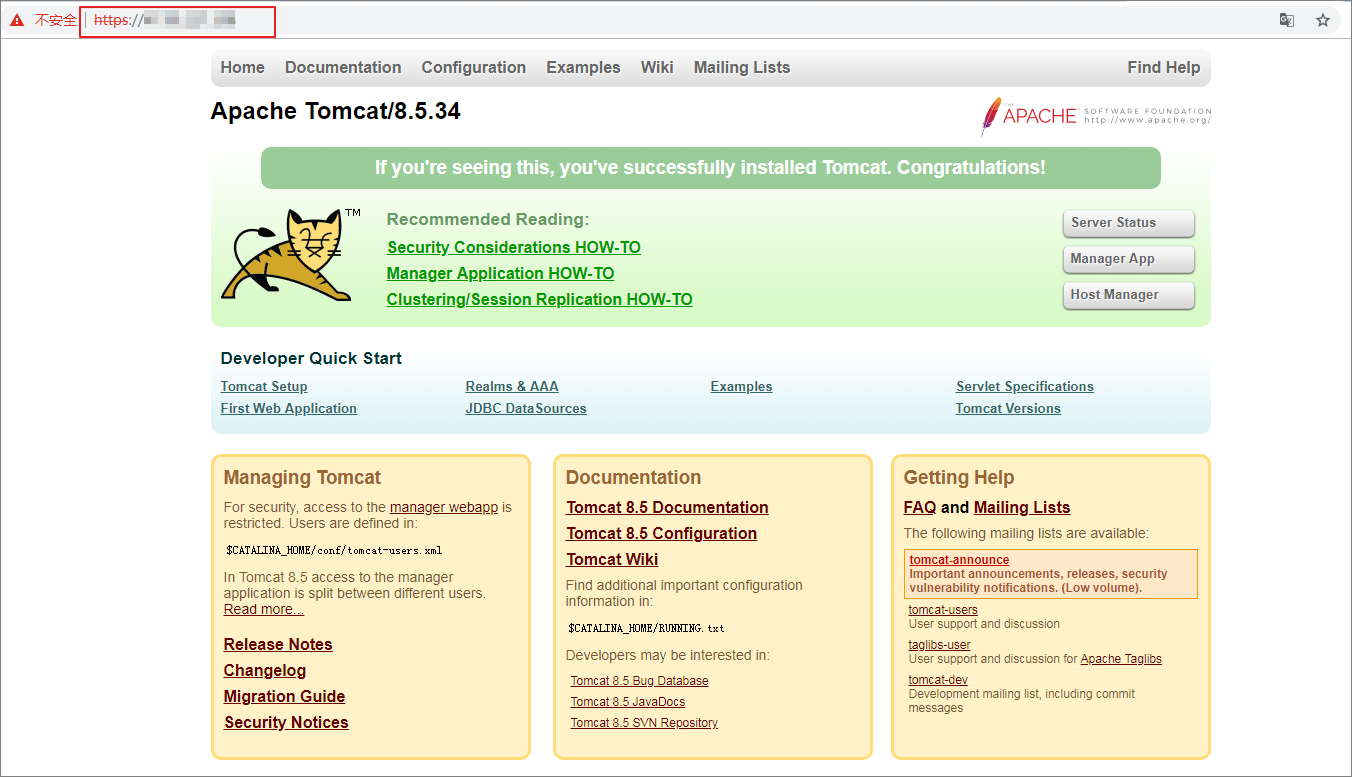The height and width of the screenshot is (777, 1352).
Task: Open the Mailing Lists nav item in top bar
Action: point(742,67)
